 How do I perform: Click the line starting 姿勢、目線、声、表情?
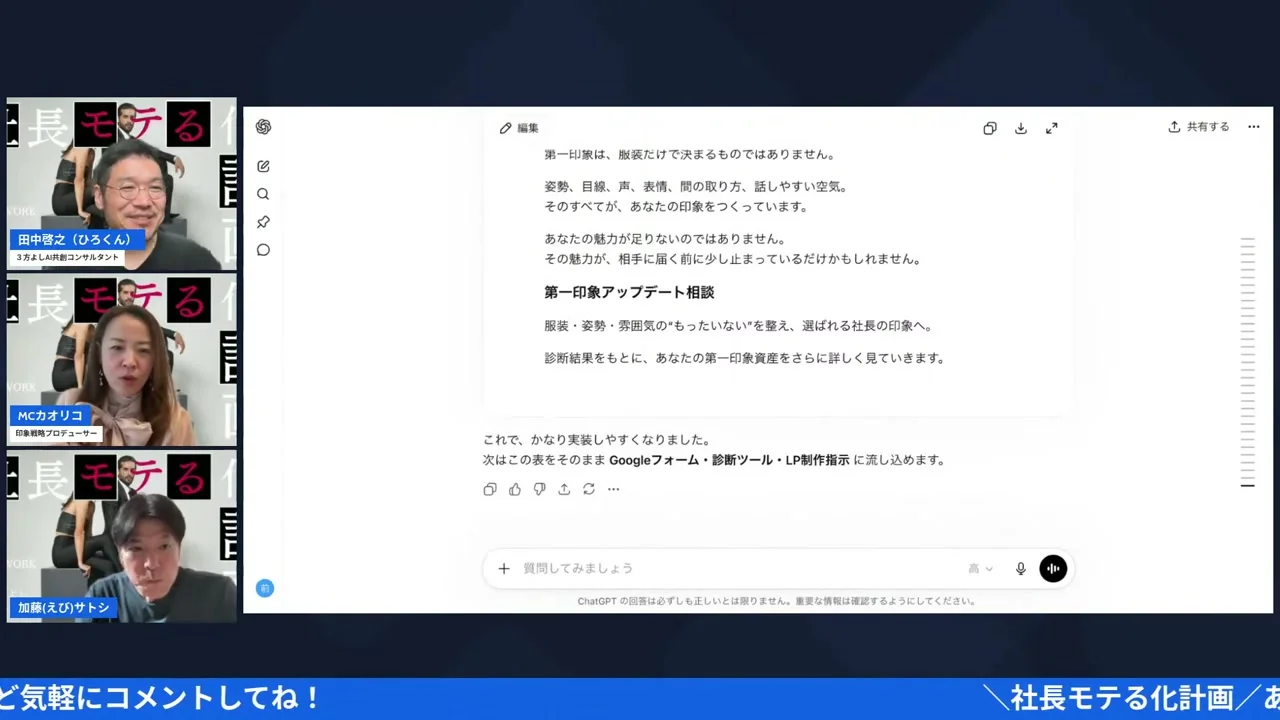point(695,186)
